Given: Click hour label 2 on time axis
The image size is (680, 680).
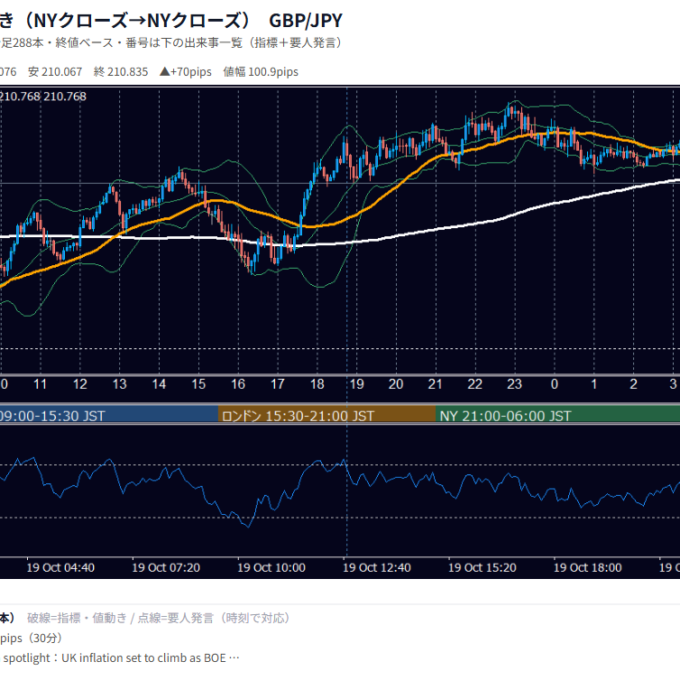Looking at the screenshot, I should click(x=634, y=384).
